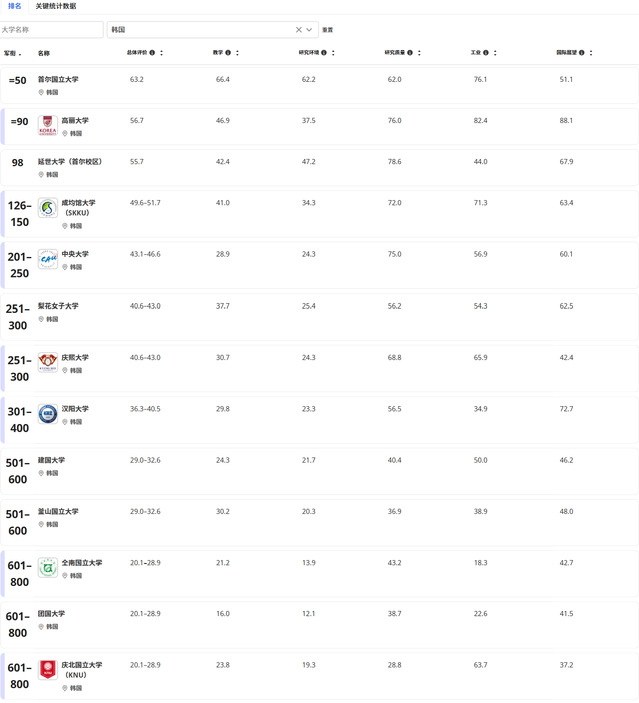
Task: Open the 首尔国立大学 university link
Action: pyautogui.click(x=58, y=79)
